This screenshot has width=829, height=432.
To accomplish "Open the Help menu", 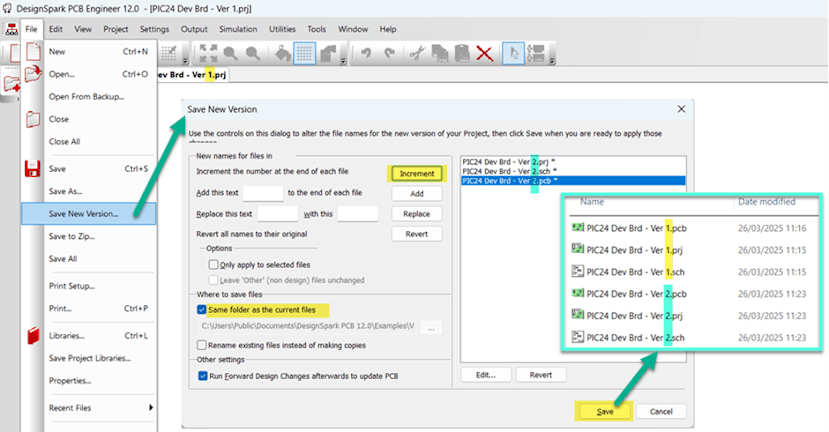I will (x=388, y=29).
